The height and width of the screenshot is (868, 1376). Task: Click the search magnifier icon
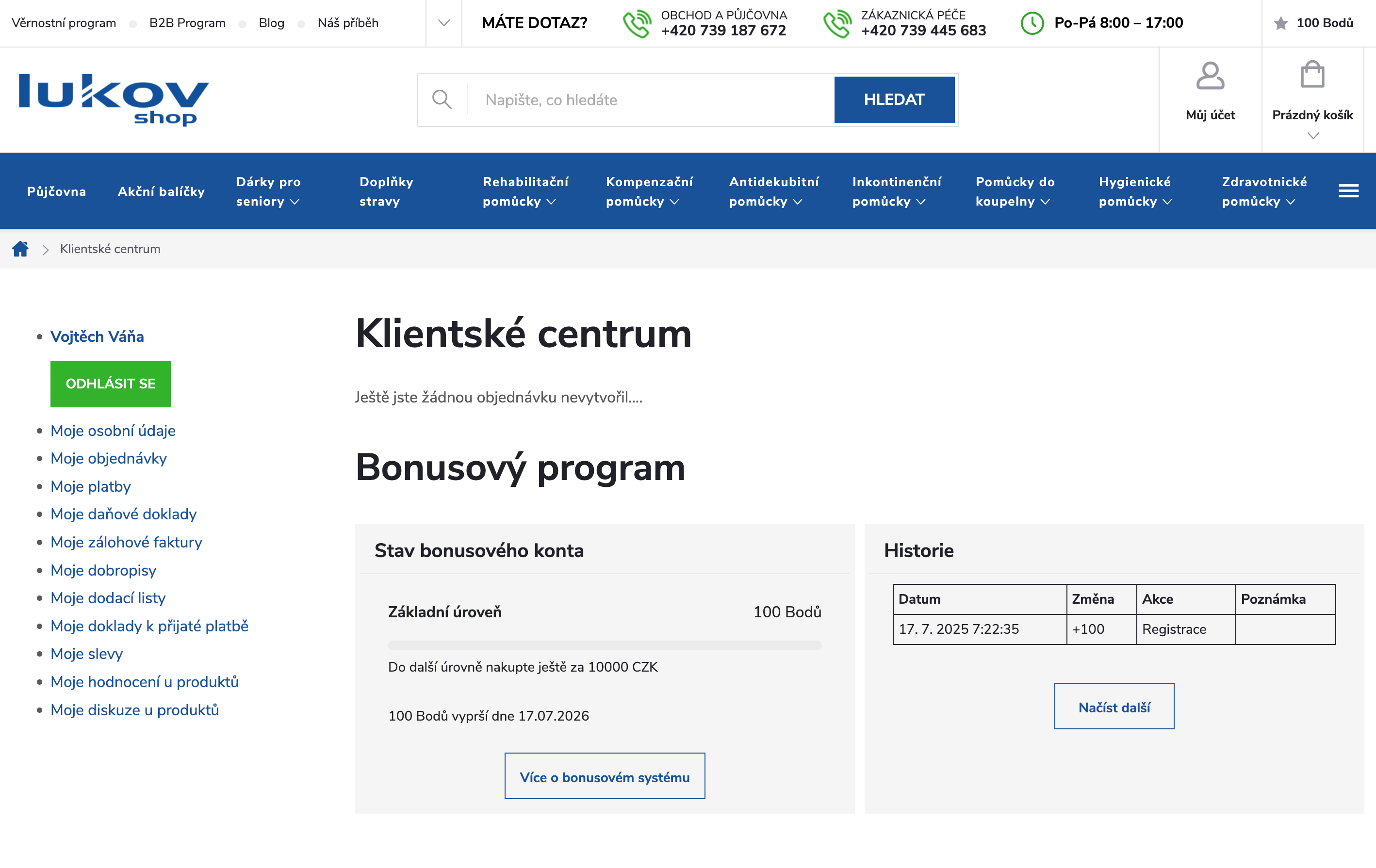[x=442, y=99]
